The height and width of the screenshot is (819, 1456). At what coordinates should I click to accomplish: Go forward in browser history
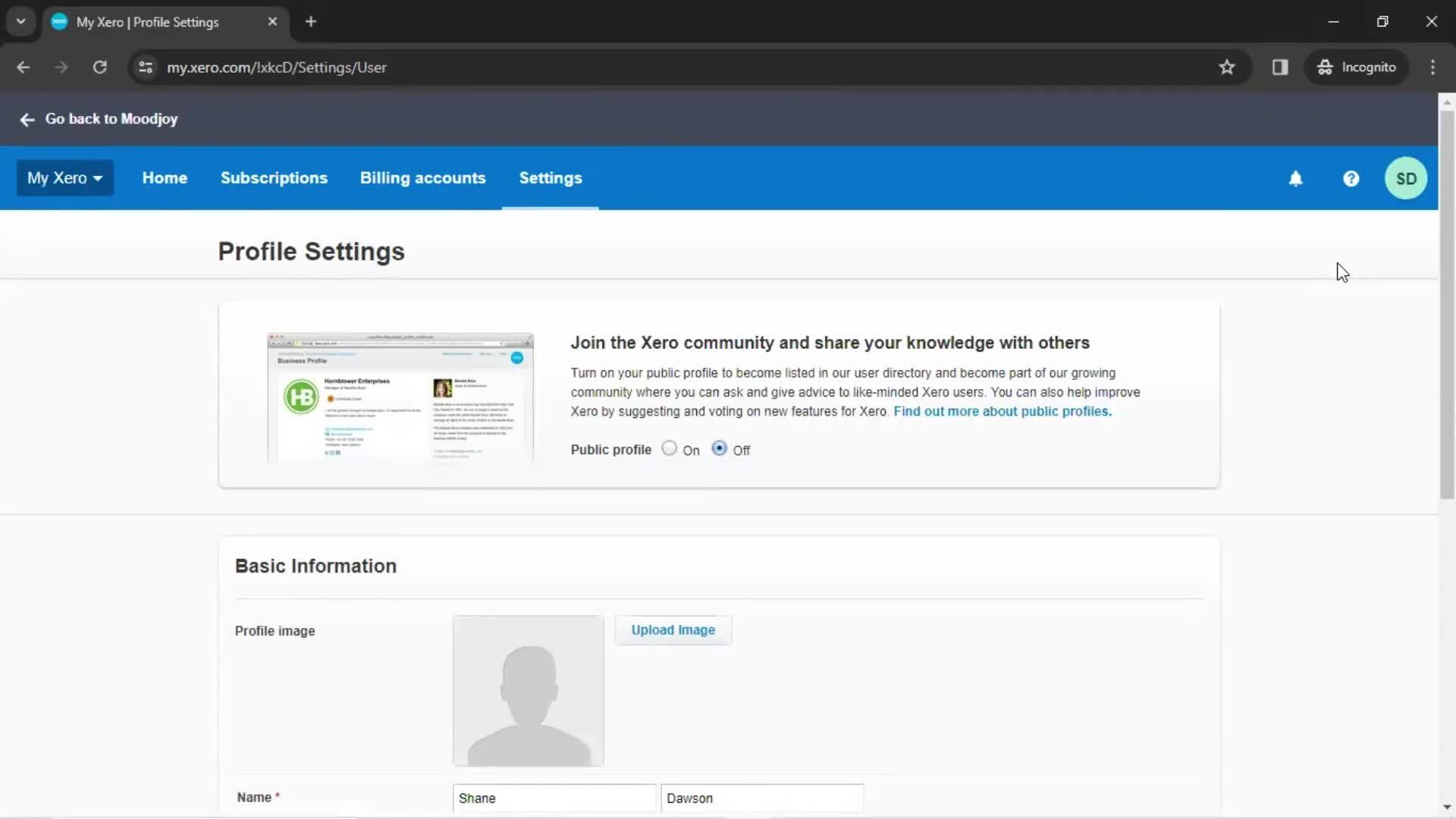pyautogui.click(x=61, y=67)
